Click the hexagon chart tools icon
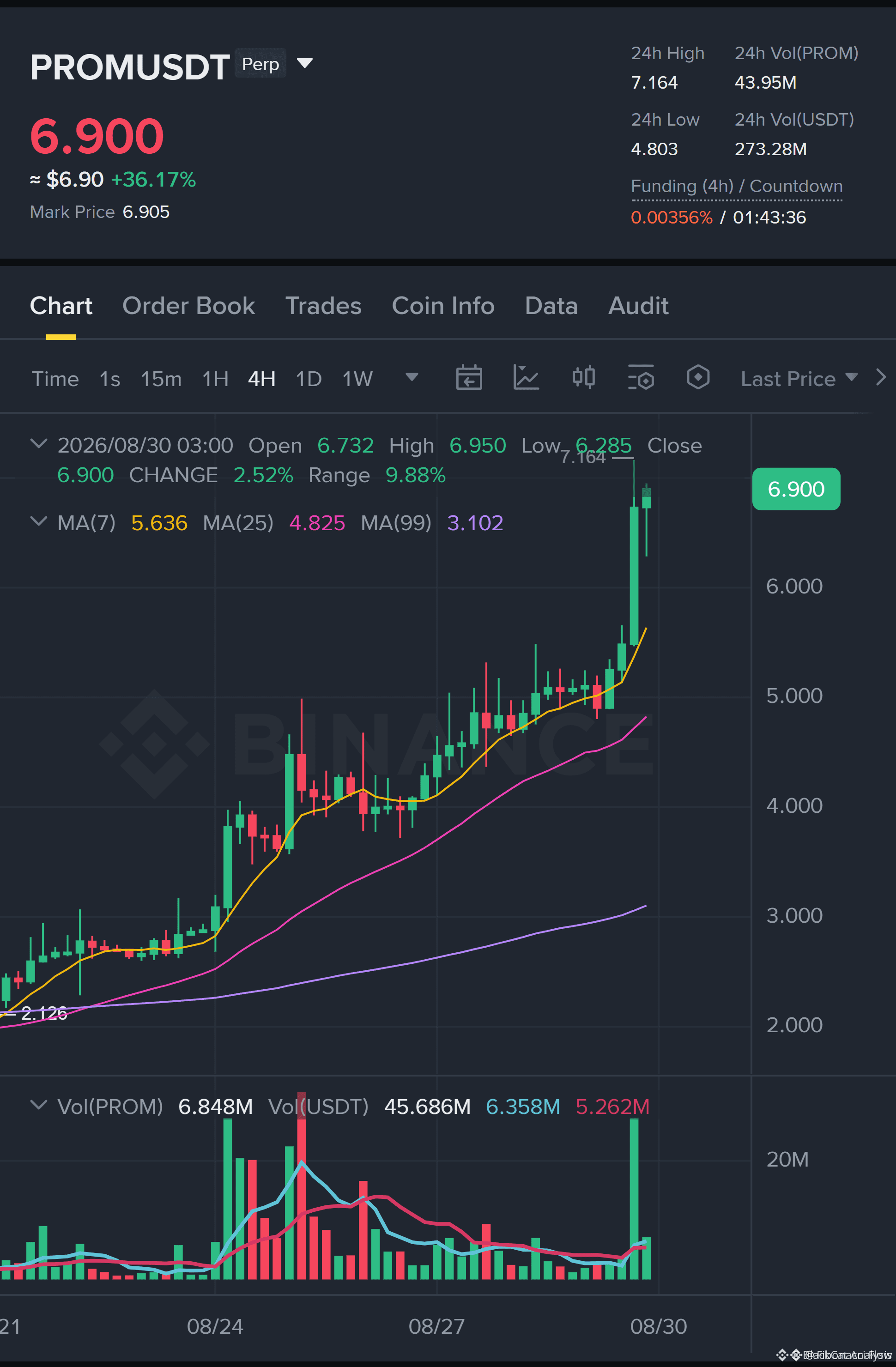Viewport: 896px width, 1367px height. [698, 377]
